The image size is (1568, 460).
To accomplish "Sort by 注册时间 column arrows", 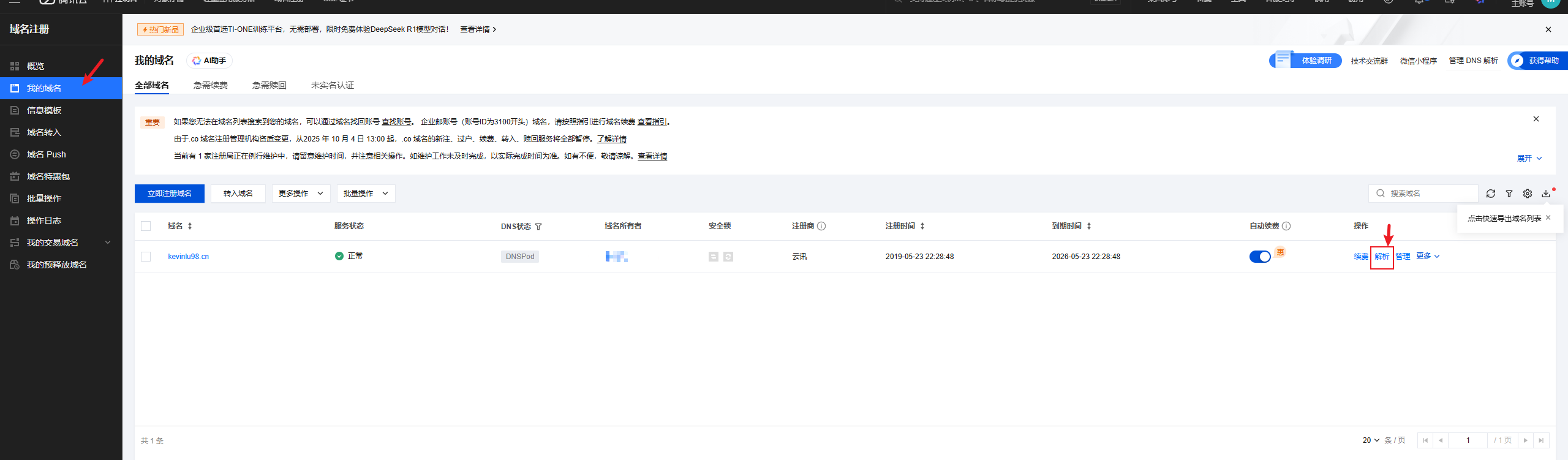I will (x=922, y=226).
